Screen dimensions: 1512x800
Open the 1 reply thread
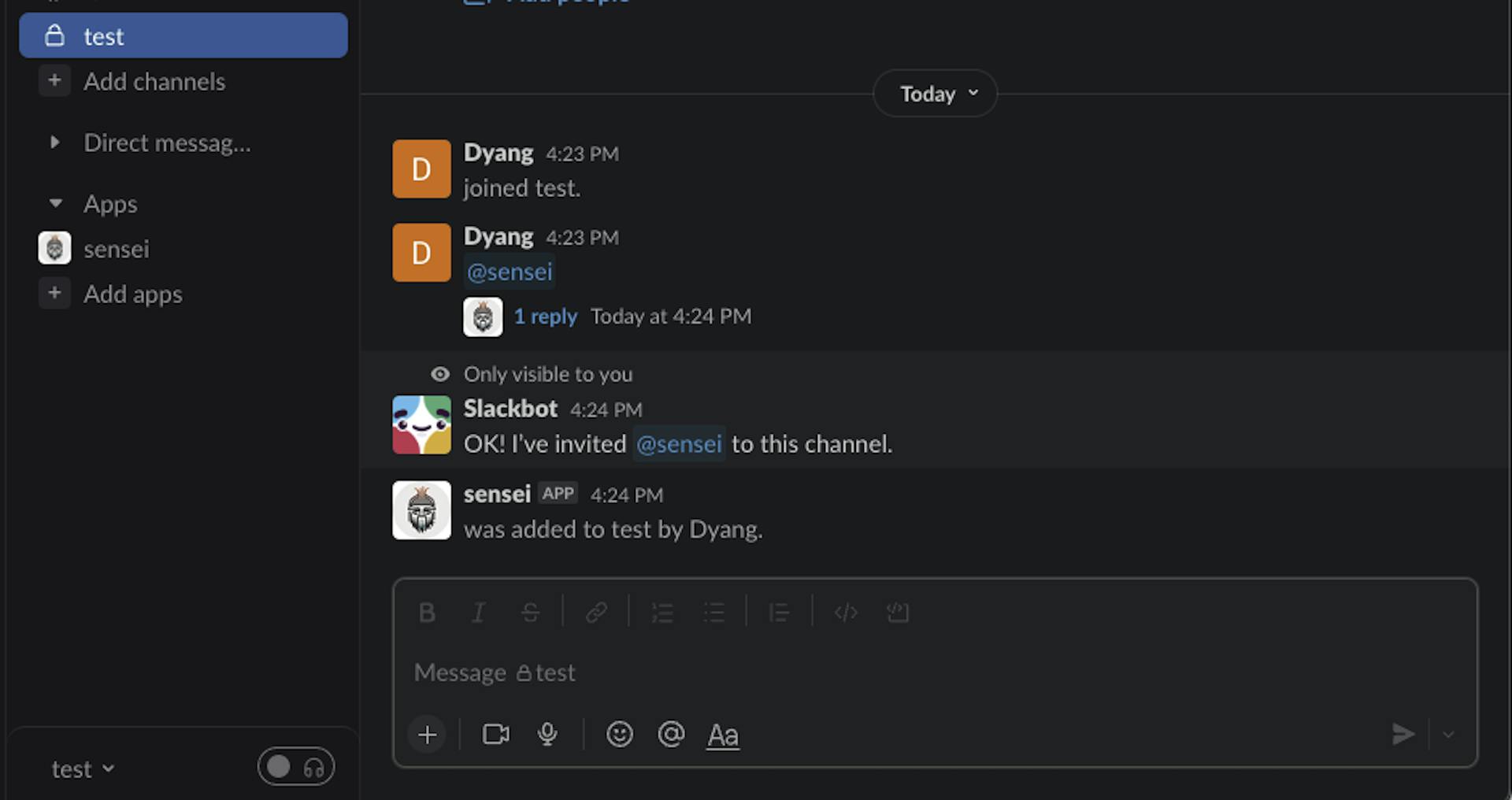[x=545, y=317]
